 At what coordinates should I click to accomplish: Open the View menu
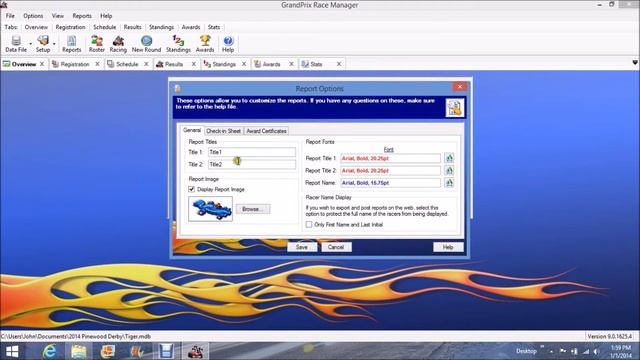pyautogui.click(x=58, y=16)
